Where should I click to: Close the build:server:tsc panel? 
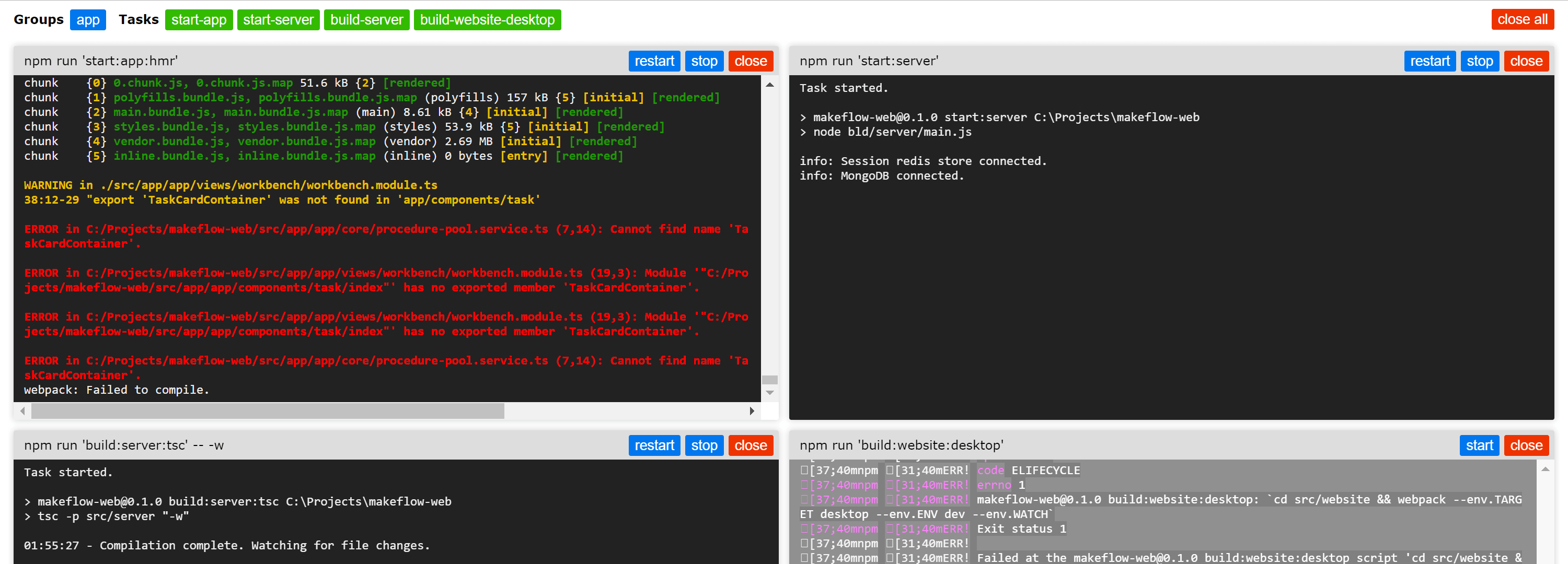click(x=751, y=445)
